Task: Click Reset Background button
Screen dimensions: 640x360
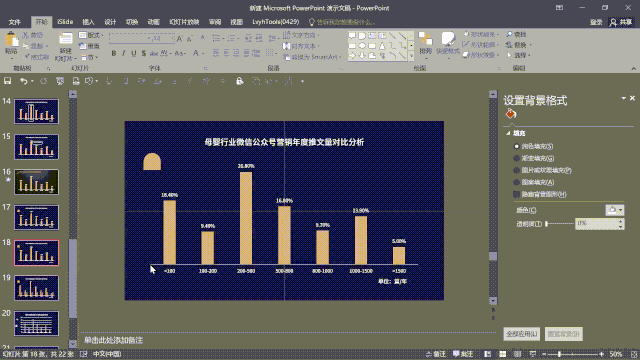Action: [564, 334]
